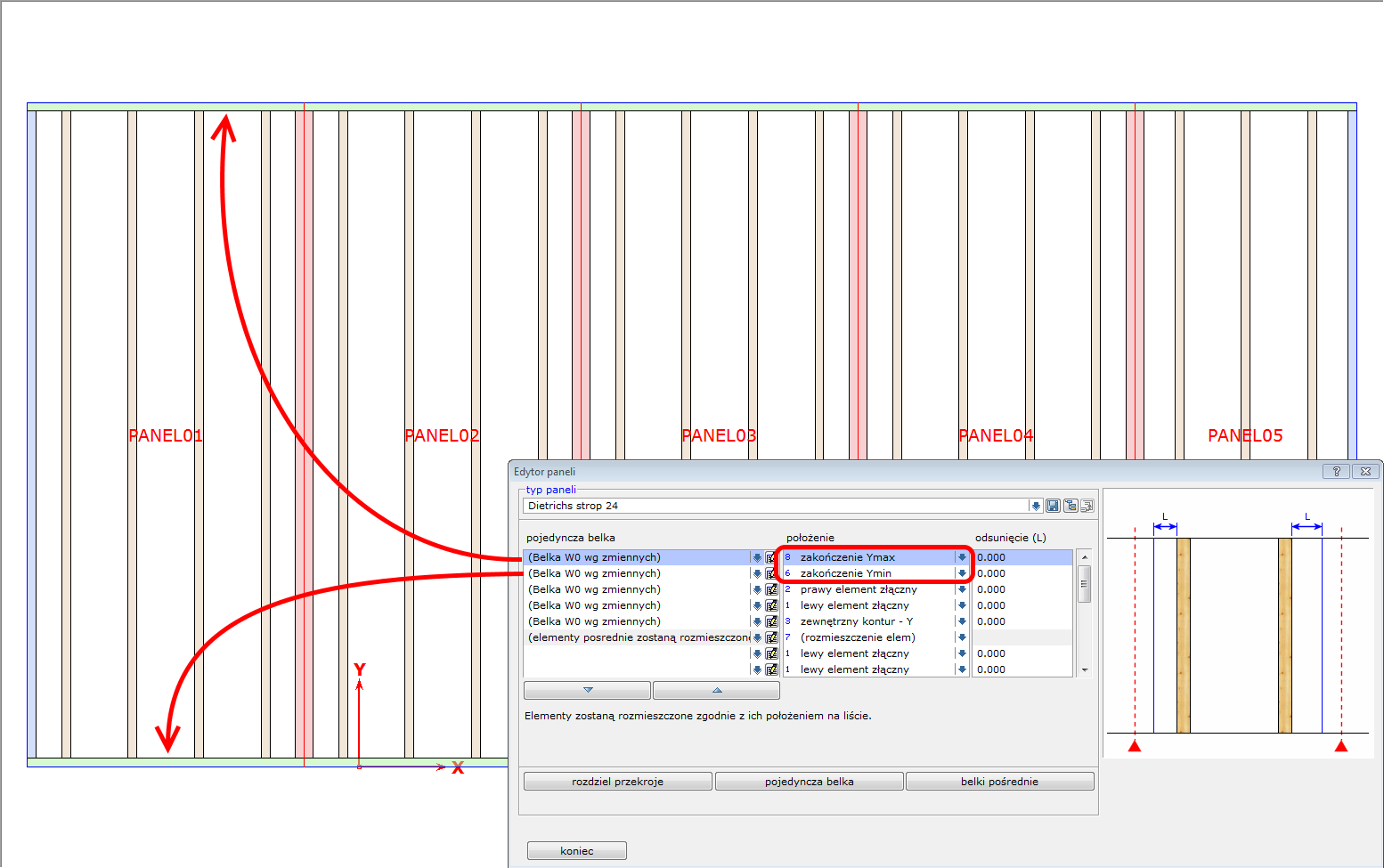Open the zakończenie Ymax position dropdown
The height and width of the screenshot is (868, 1384).
pyautogui.click(x=962, y=558)
